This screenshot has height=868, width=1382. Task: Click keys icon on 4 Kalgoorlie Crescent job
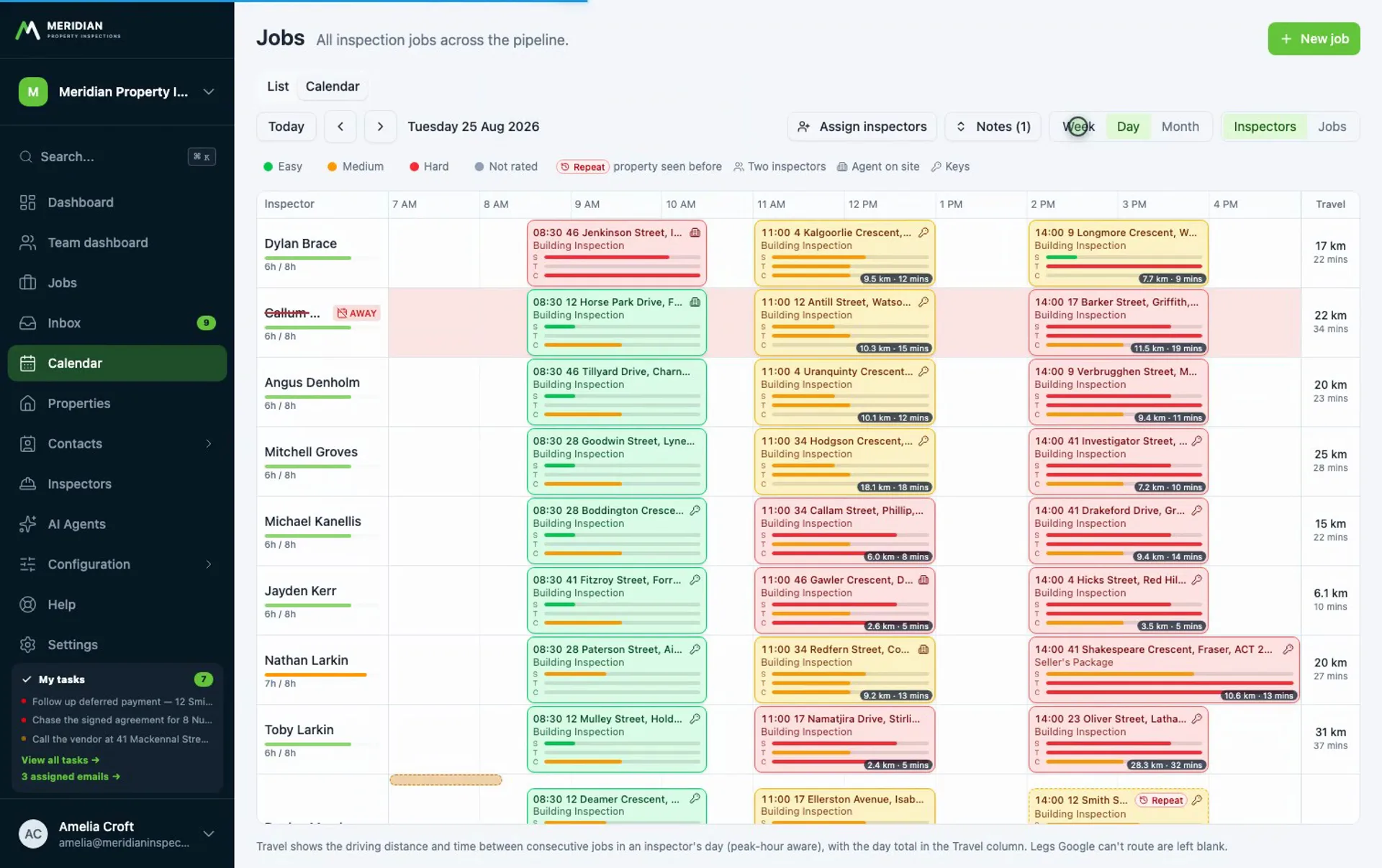923,232
